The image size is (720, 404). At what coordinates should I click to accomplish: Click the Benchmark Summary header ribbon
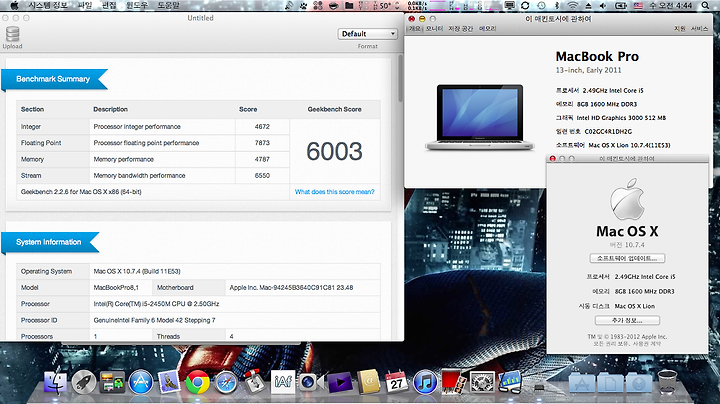[54, 79]
